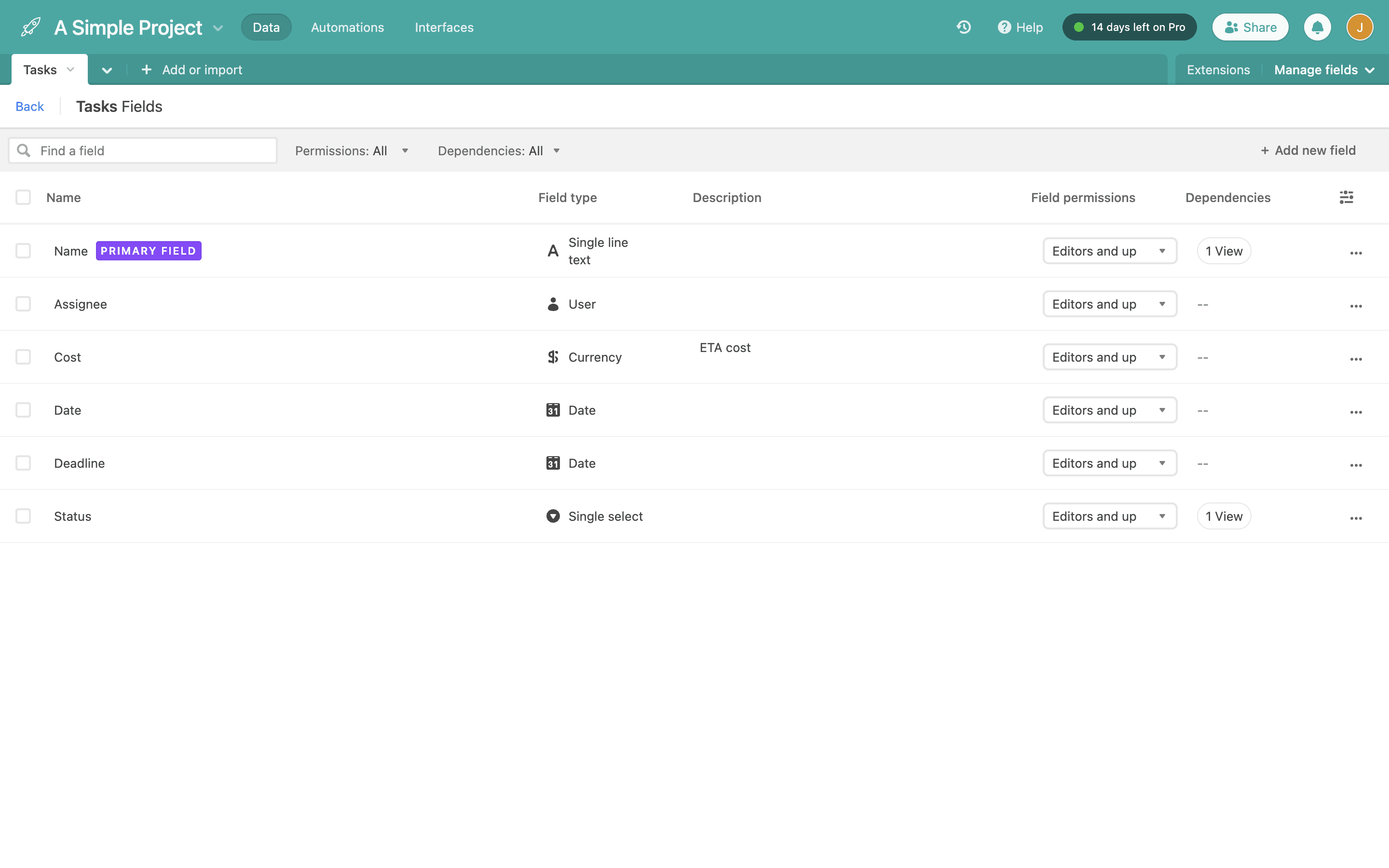This screenshot has height=868, width=1389.
Task: Open more options for Name field
Action: (x=1356, y=253)
